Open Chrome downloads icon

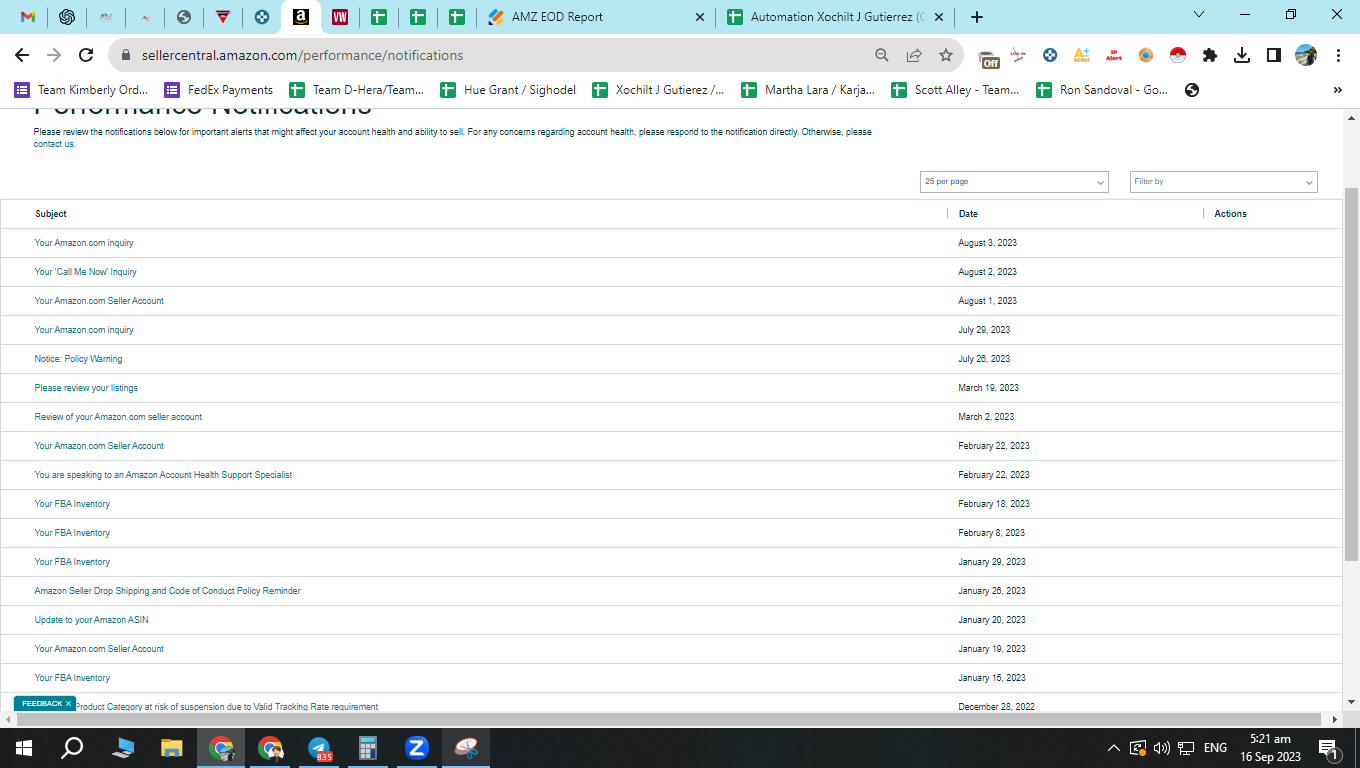coord(1242,55)
